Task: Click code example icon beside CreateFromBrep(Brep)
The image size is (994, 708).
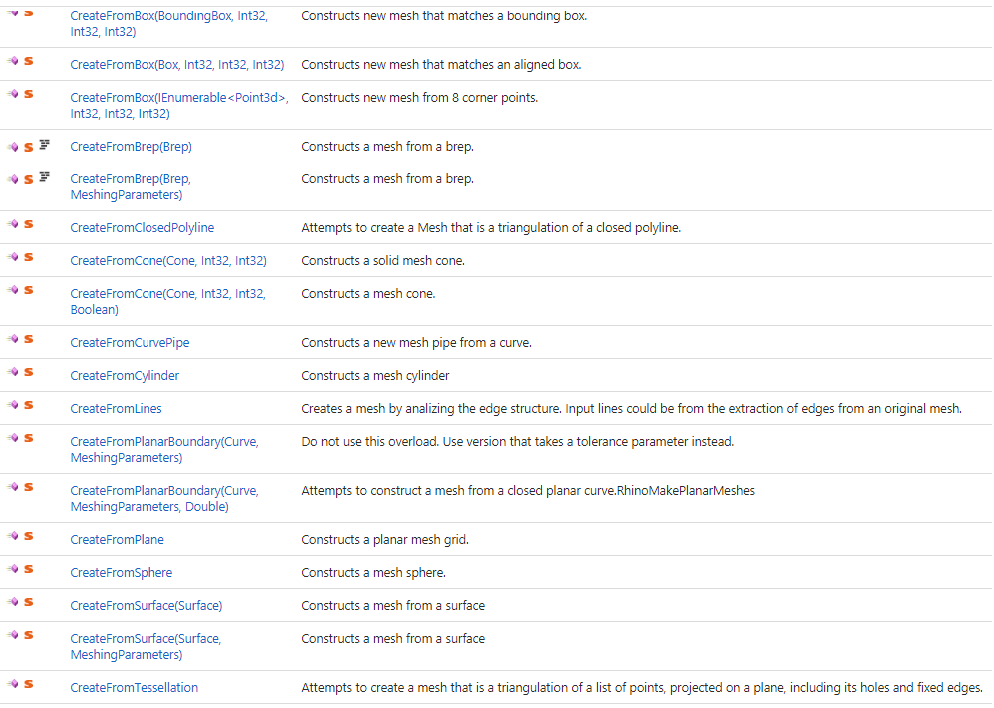Action: pyautogui.click(x=44, y=146)
